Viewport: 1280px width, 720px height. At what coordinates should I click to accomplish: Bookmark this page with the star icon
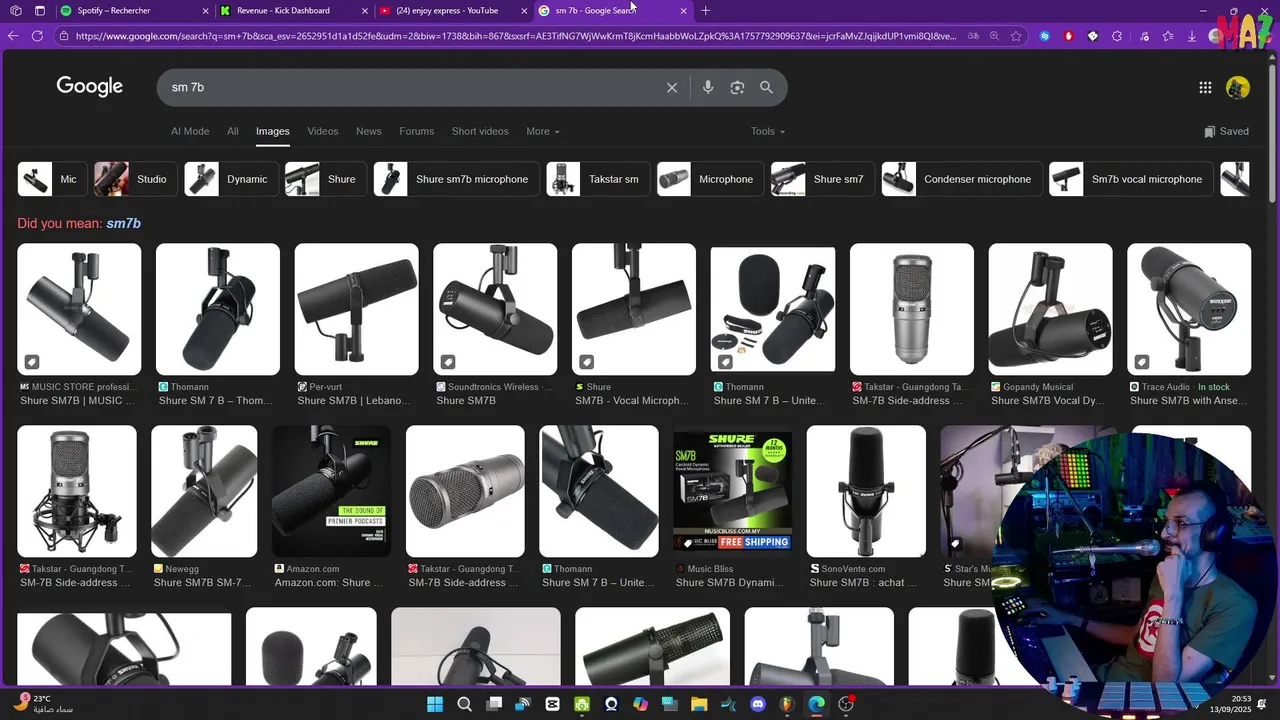tap(1016, 36)
